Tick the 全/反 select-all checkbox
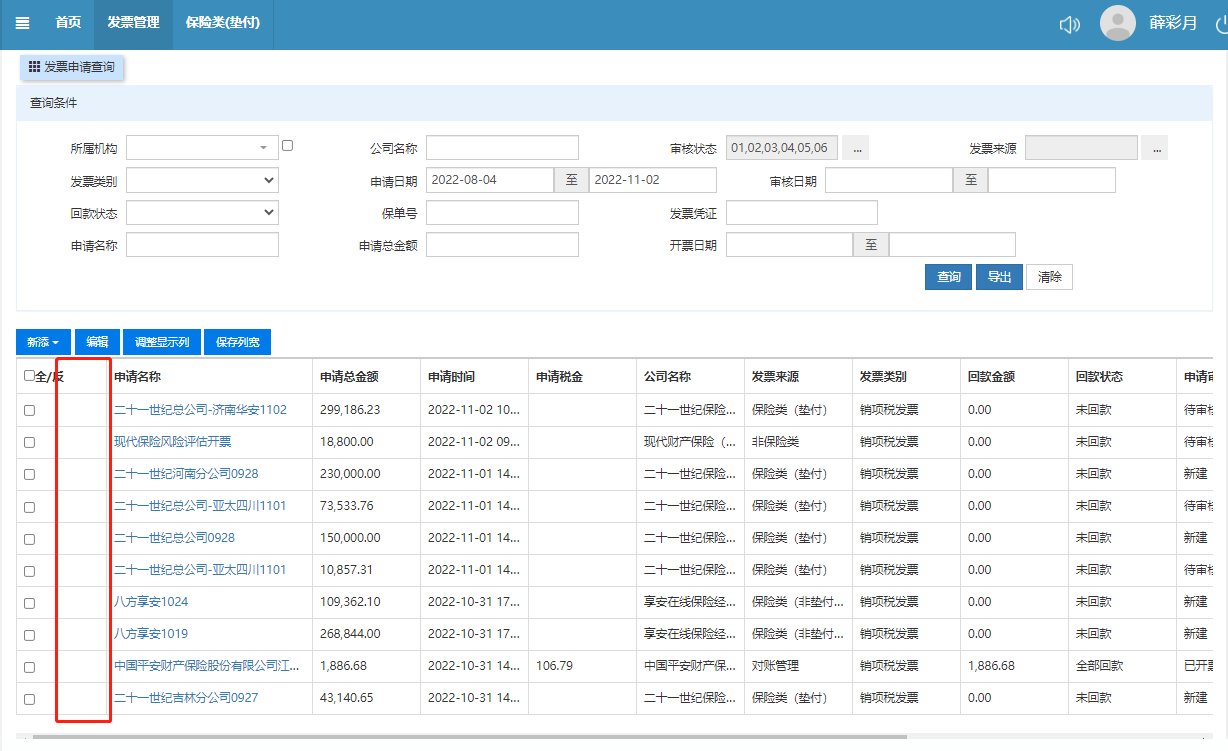1228x751 pixels. pos(29,376)
